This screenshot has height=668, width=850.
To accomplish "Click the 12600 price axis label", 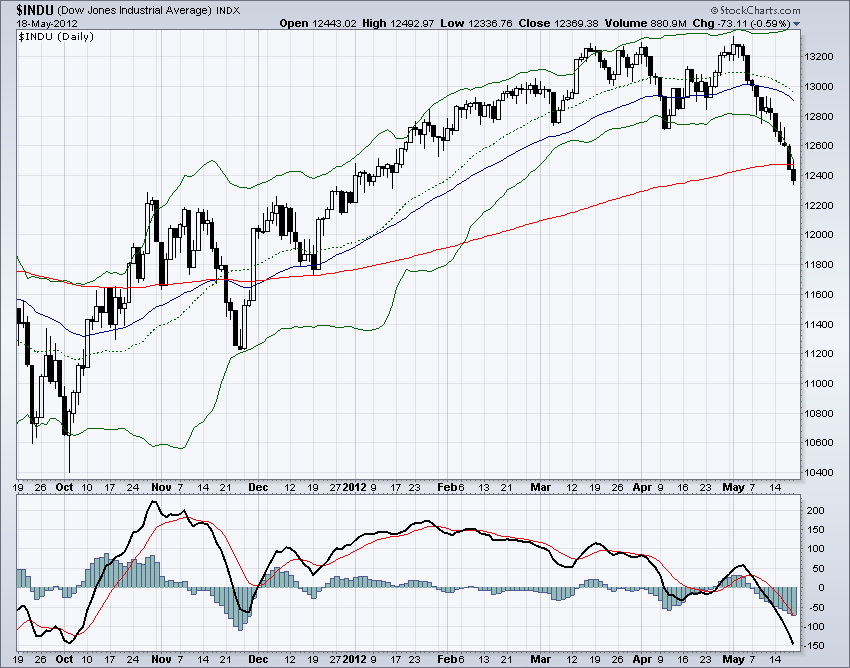I will tap(818, 146).
